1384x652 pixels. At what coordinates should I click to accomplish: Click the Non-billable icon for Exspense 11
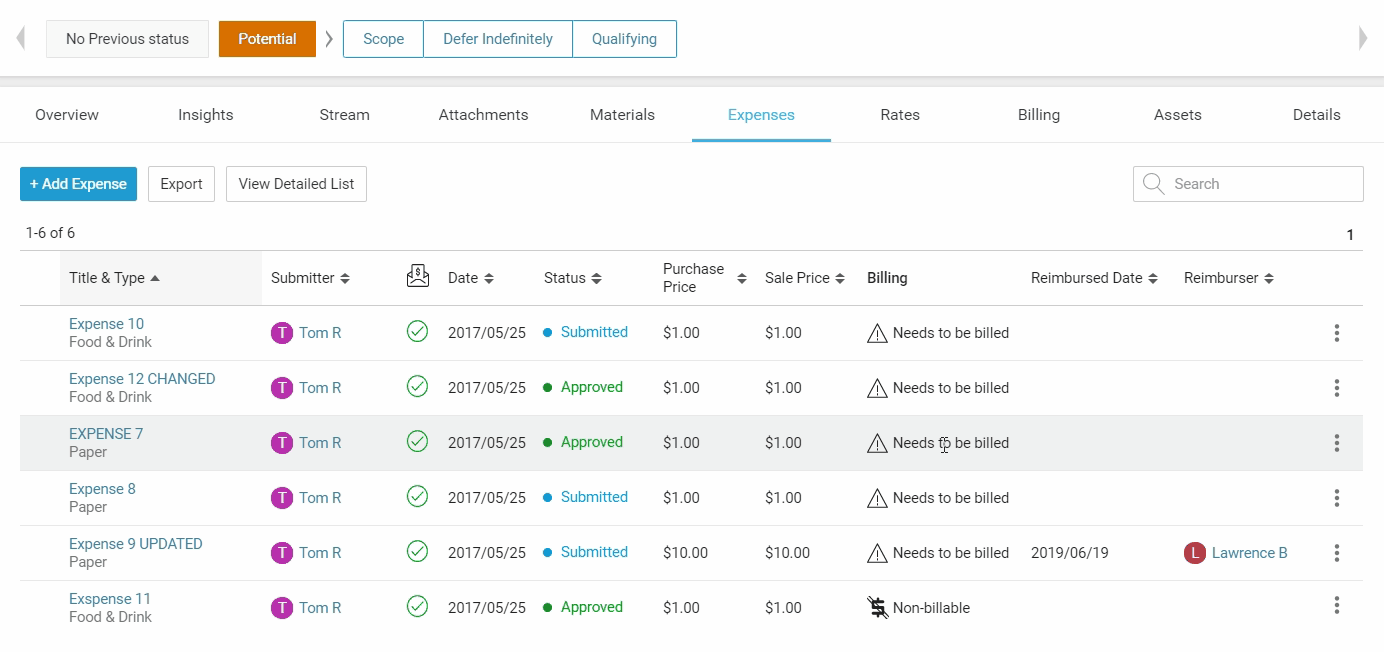877,607
